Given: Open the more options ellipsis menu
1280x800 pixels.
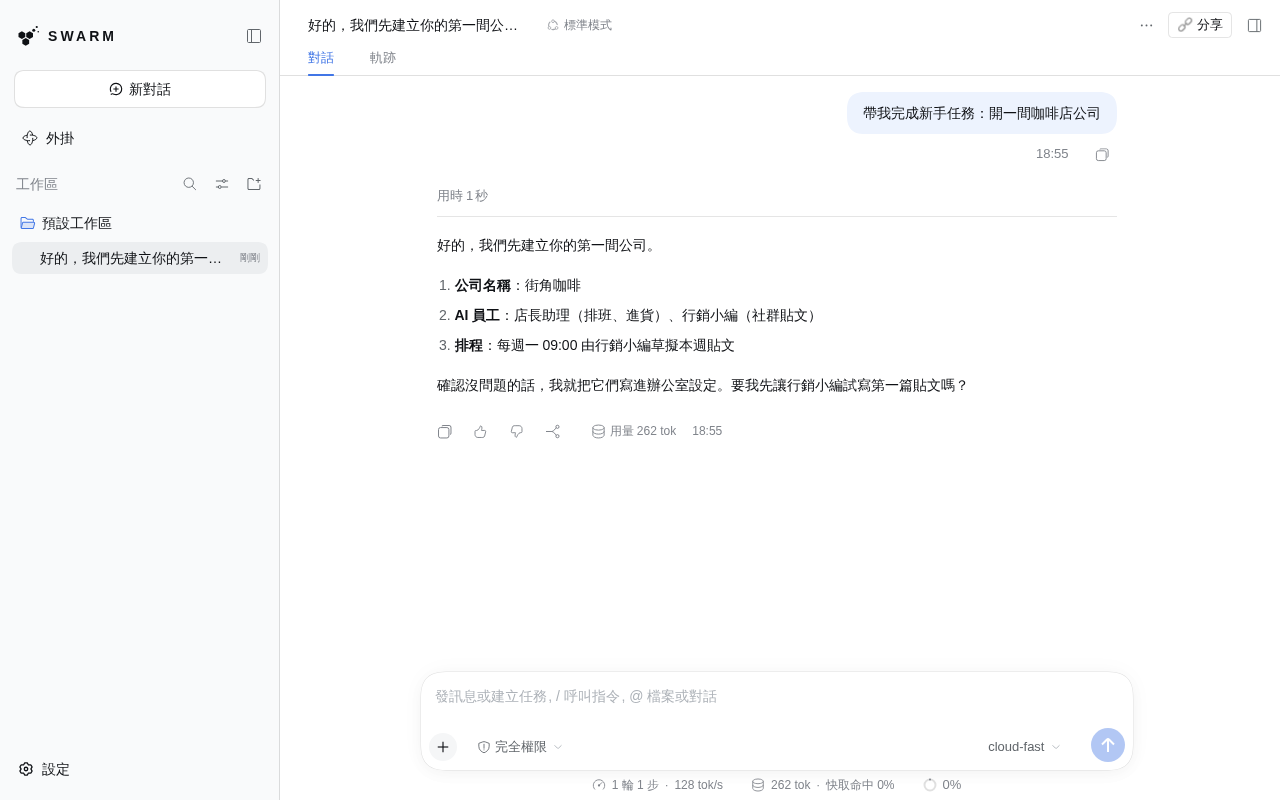Looking at the screenshot, I should click(1146, 25).
